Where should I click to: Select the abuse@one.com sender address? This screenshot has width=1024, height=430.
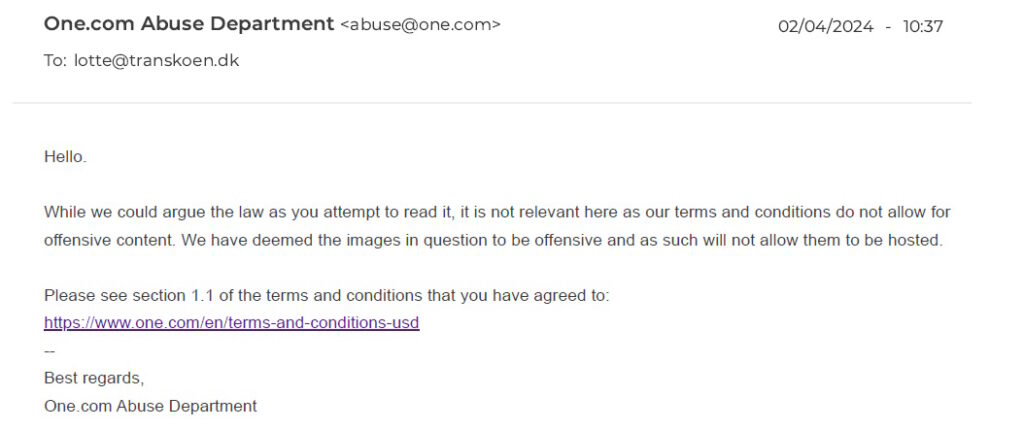pos(421,25)
